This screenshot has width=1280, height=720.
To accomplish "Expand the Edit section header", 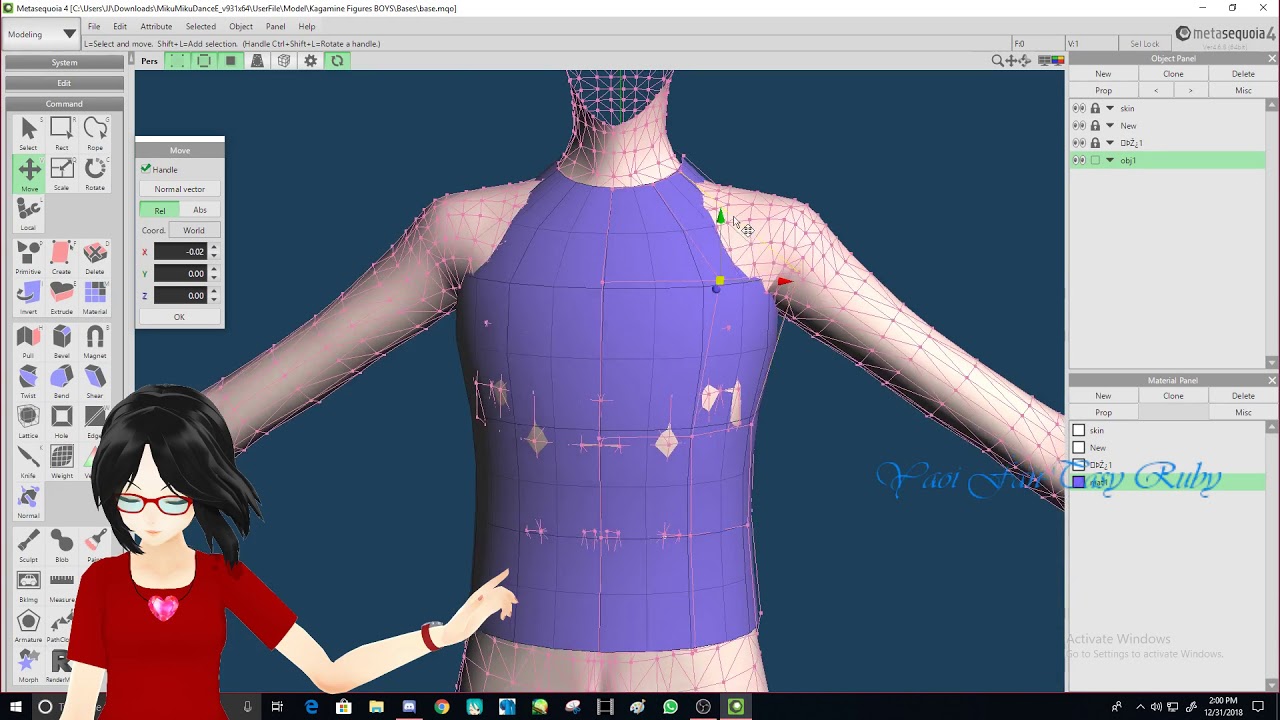I will click(x=64, y=83).
